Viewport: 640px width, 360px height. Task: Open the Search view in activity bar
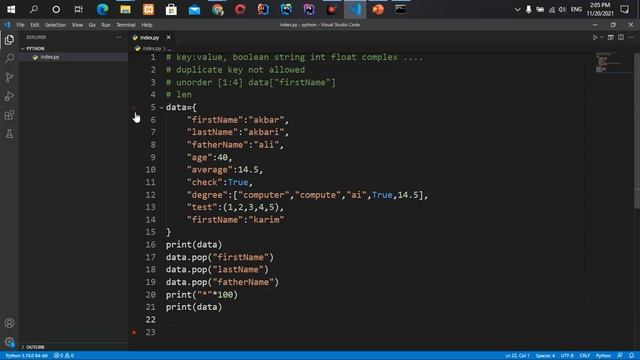click(9, 58)
